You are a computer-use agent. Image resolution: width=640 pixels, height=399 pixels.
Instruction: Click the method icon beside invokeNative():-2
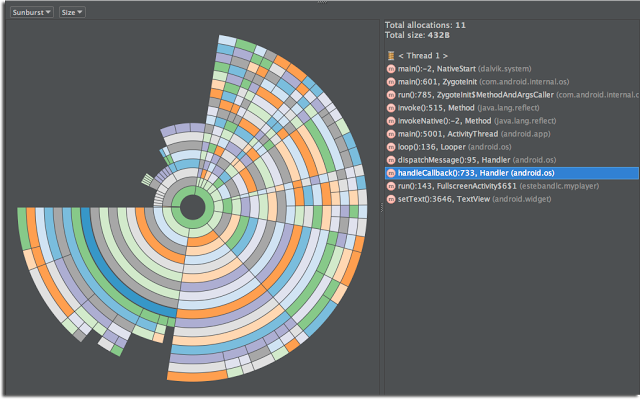[391, 121]
